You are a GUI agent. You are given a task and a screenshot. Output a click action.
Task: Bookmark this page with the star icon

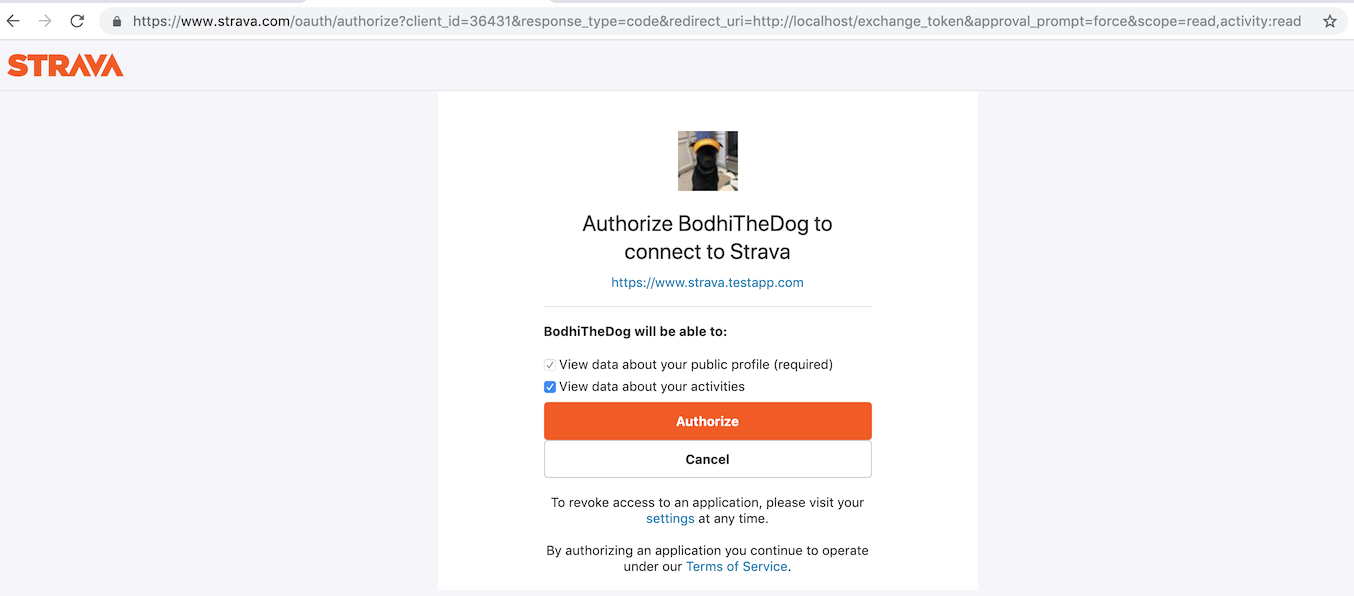(1329, 21)
